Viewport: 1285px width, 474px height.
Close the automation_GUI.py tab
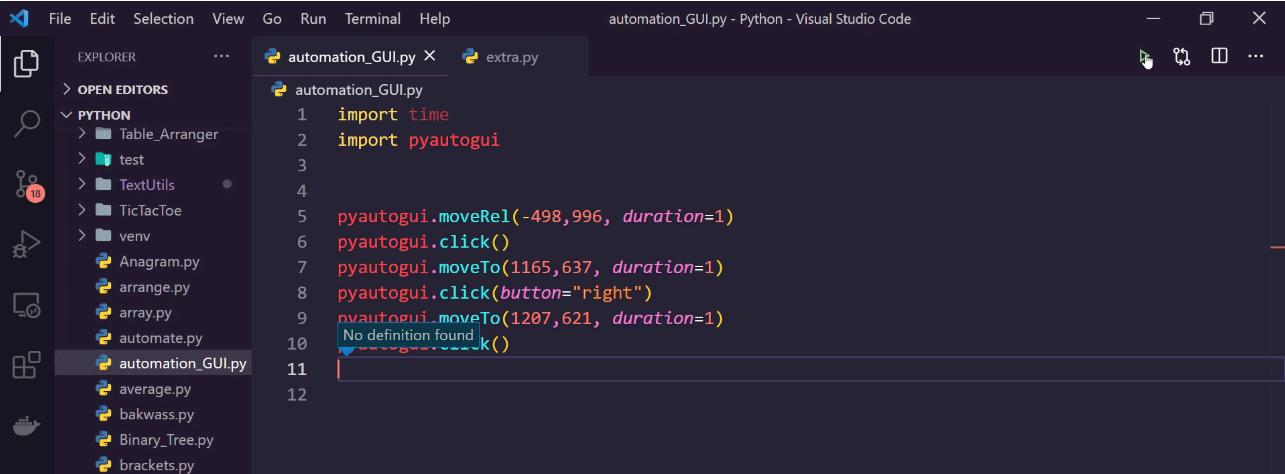tap(430, 56)
